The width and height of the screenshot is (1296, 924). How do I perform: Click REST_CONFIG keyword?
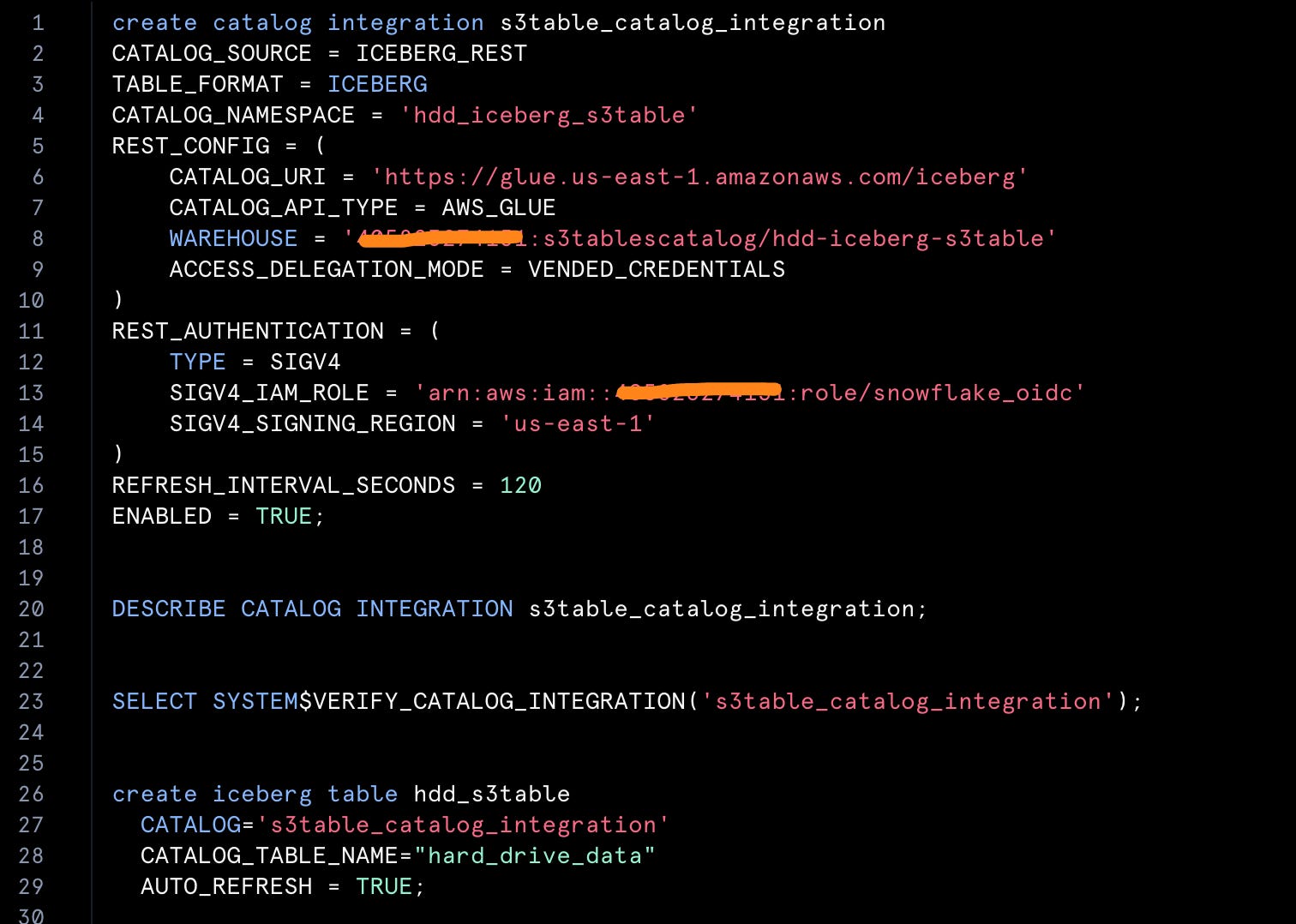coord(190,147)
